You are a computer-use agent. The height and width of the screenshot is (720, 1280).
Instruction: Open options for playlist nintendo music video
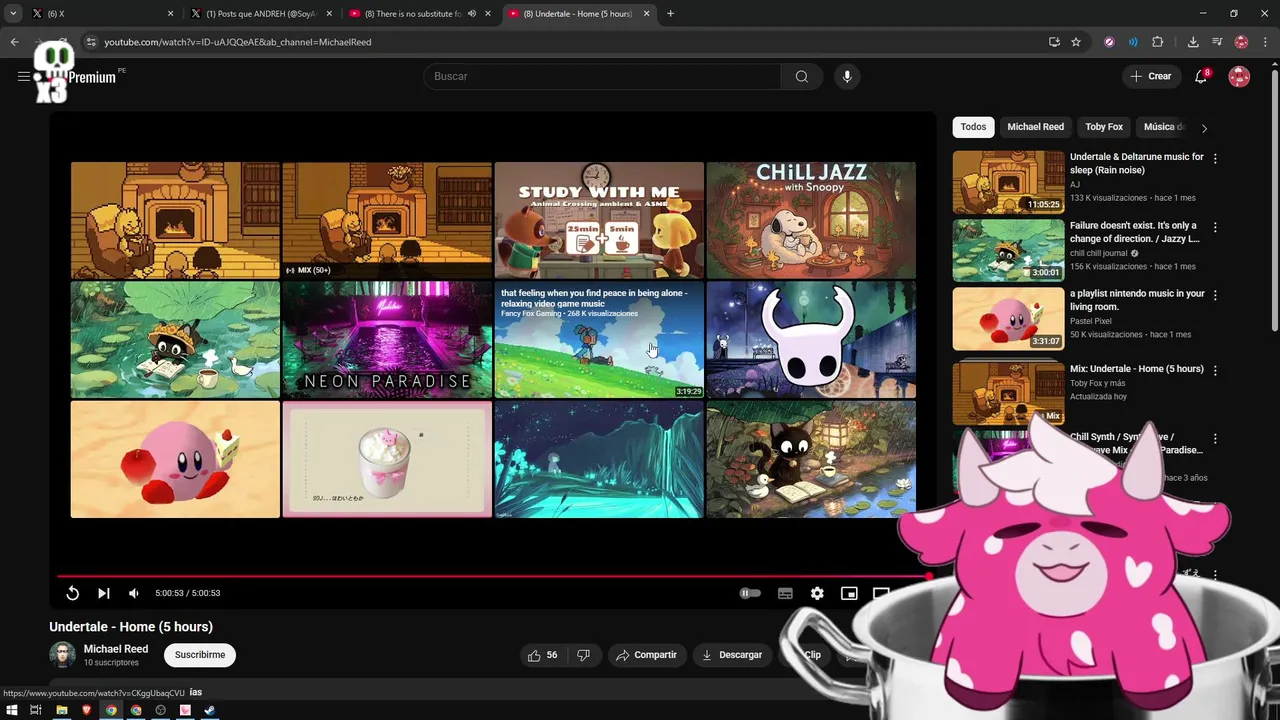coord(1215,296)
